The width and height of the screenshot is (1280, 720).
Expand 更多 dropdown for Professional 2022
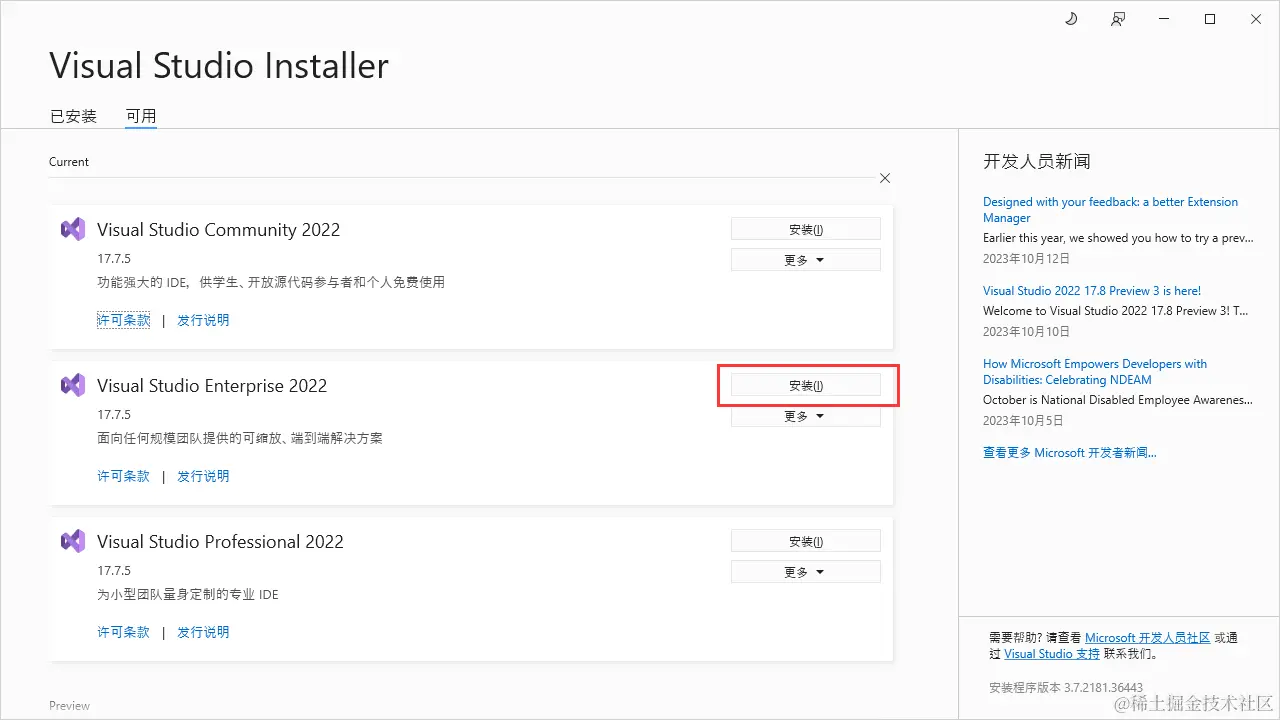click(x=806, y=572)
